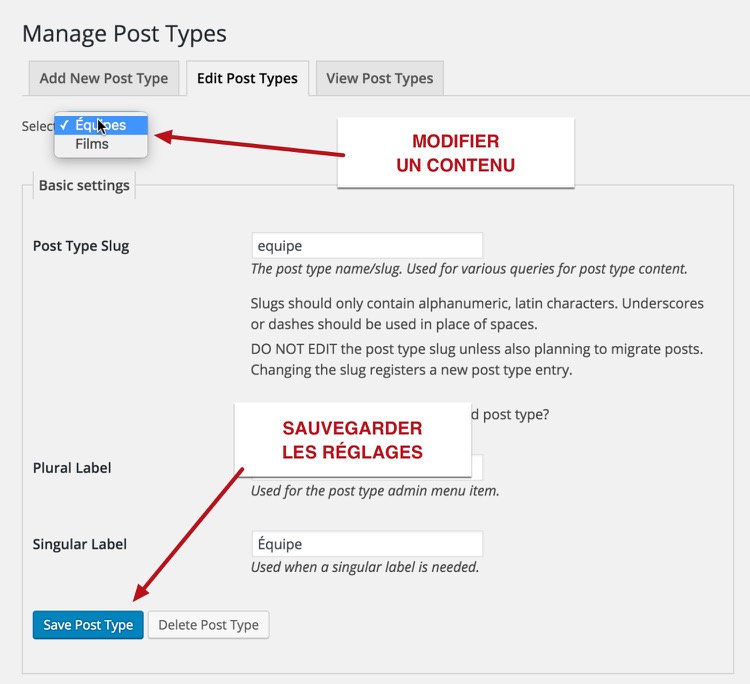Choose Films from the dropdown list

coord(101,144)
